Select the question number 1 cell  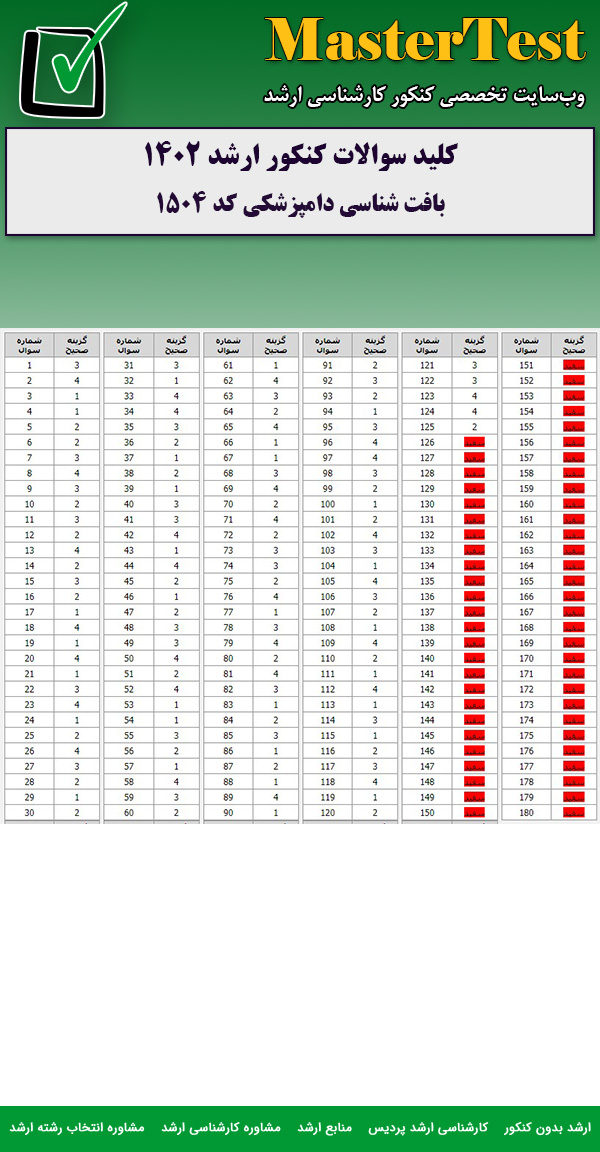(x=30, y=366)
